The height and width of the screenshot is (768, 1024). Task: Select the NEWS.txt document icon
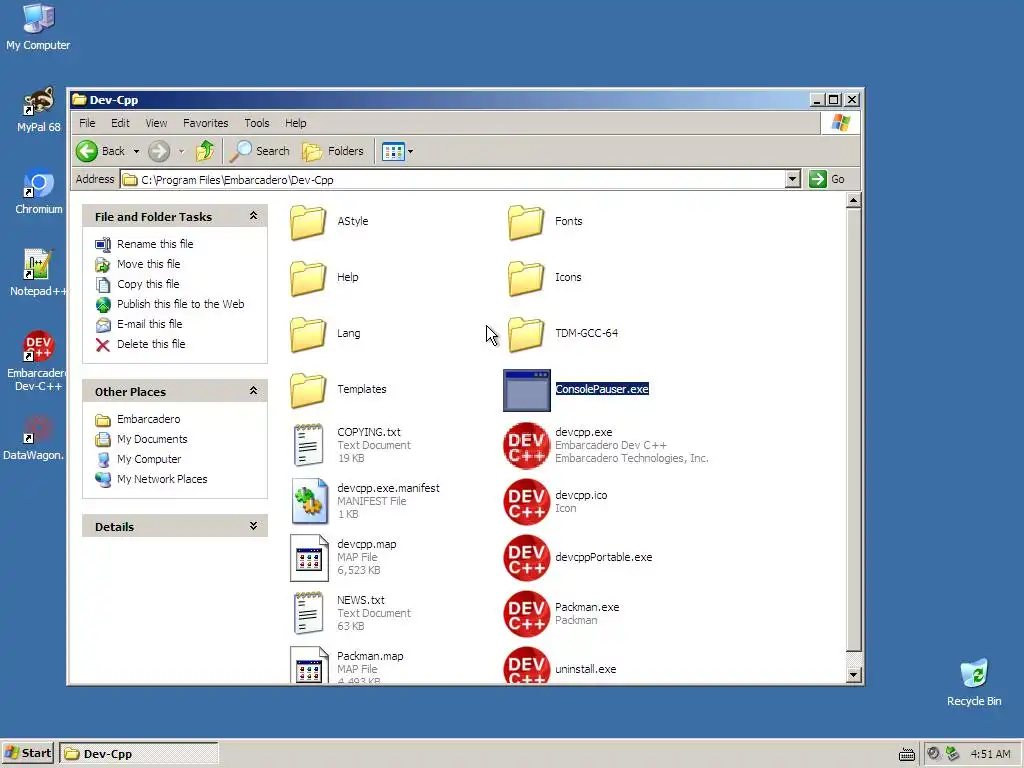(x=308, y=613)
